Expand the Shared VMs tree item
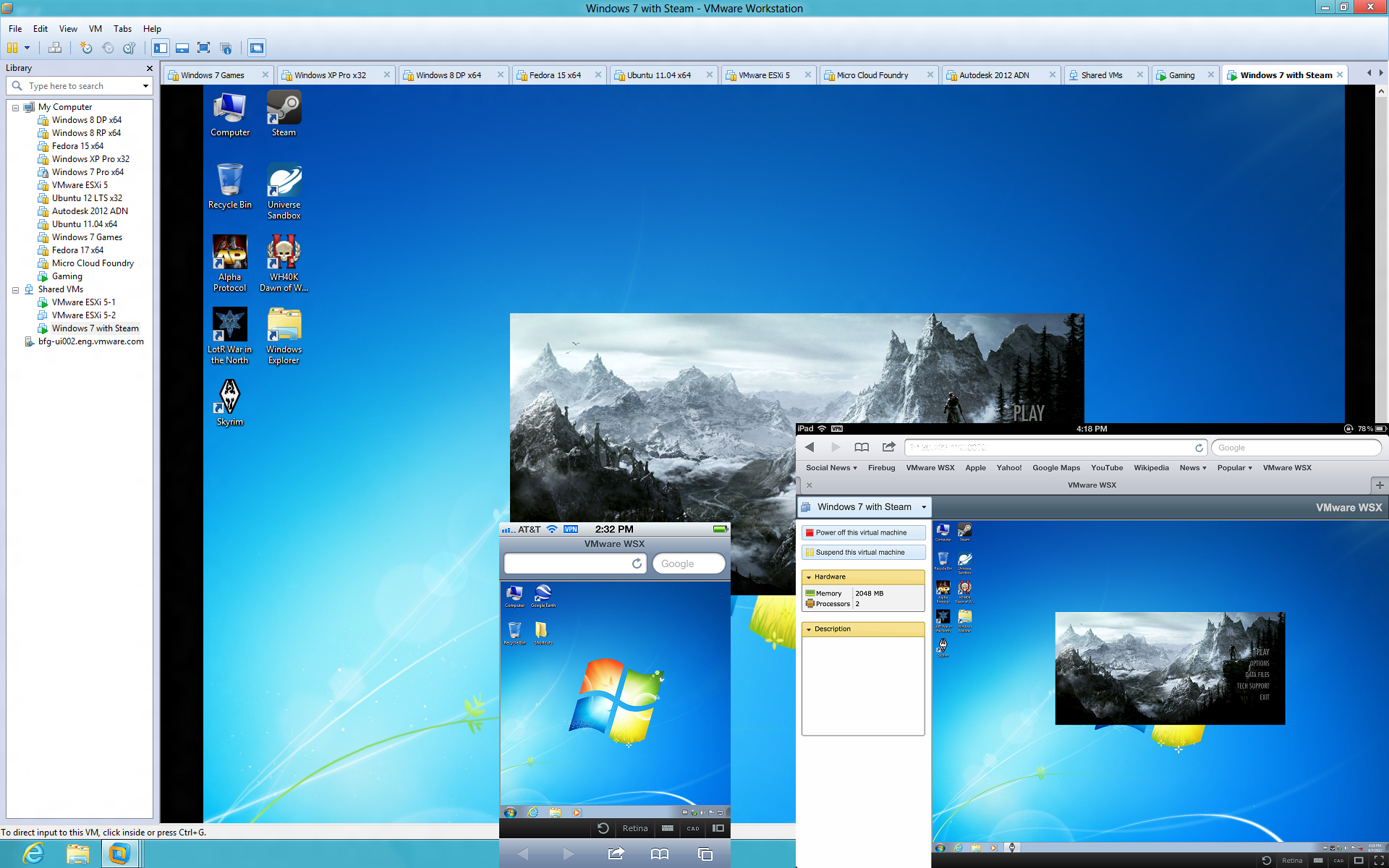This screenshot has width=1389, height=868. (x=14, y=289)
